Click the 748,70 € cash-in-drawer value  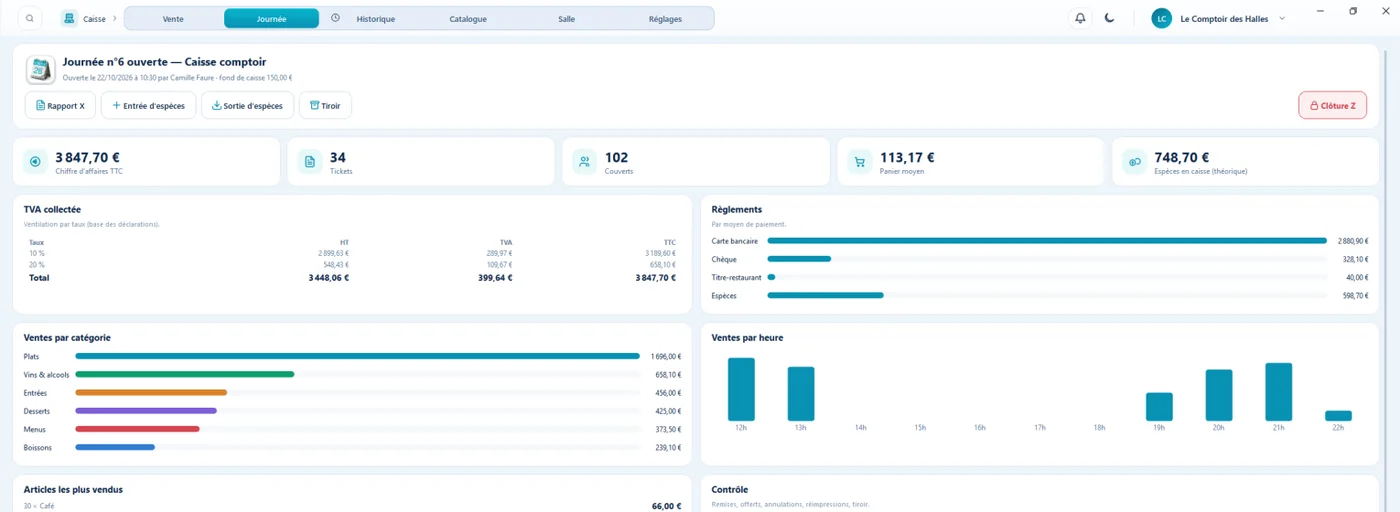pyautogui.click(x=1182, y=157)
